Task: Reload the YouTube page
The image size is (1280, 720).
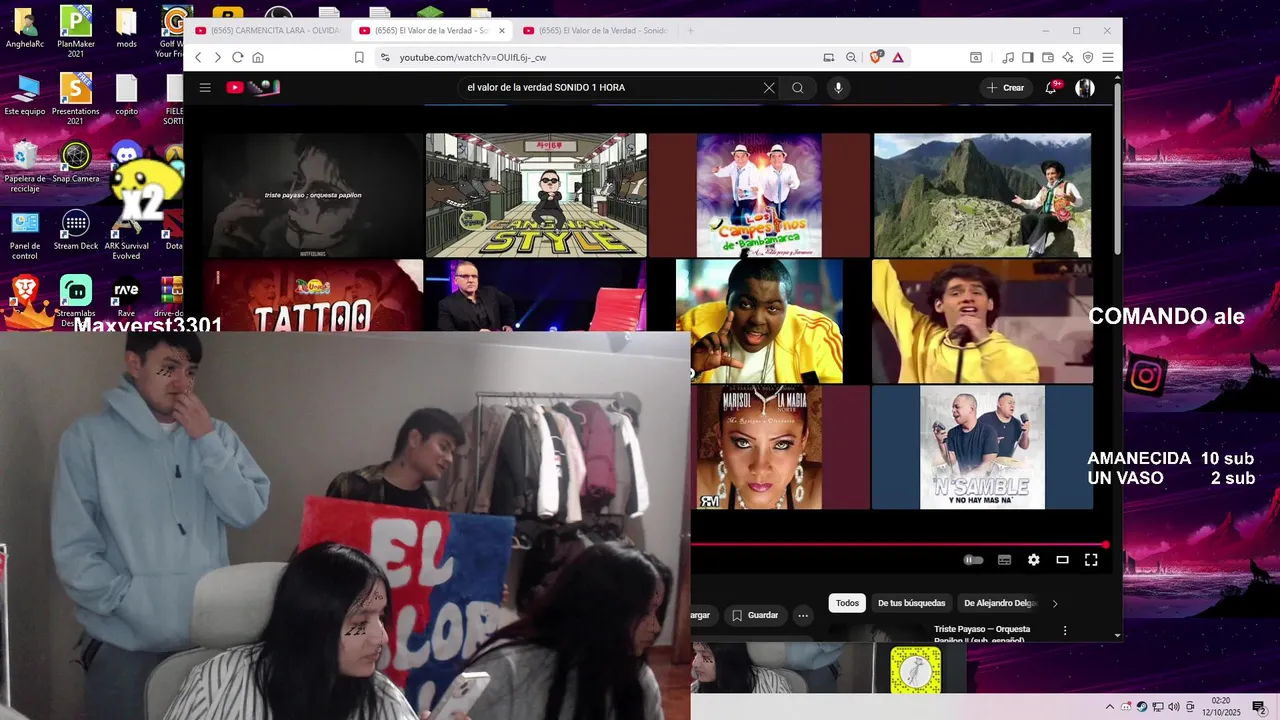Action: click(238, 58)
